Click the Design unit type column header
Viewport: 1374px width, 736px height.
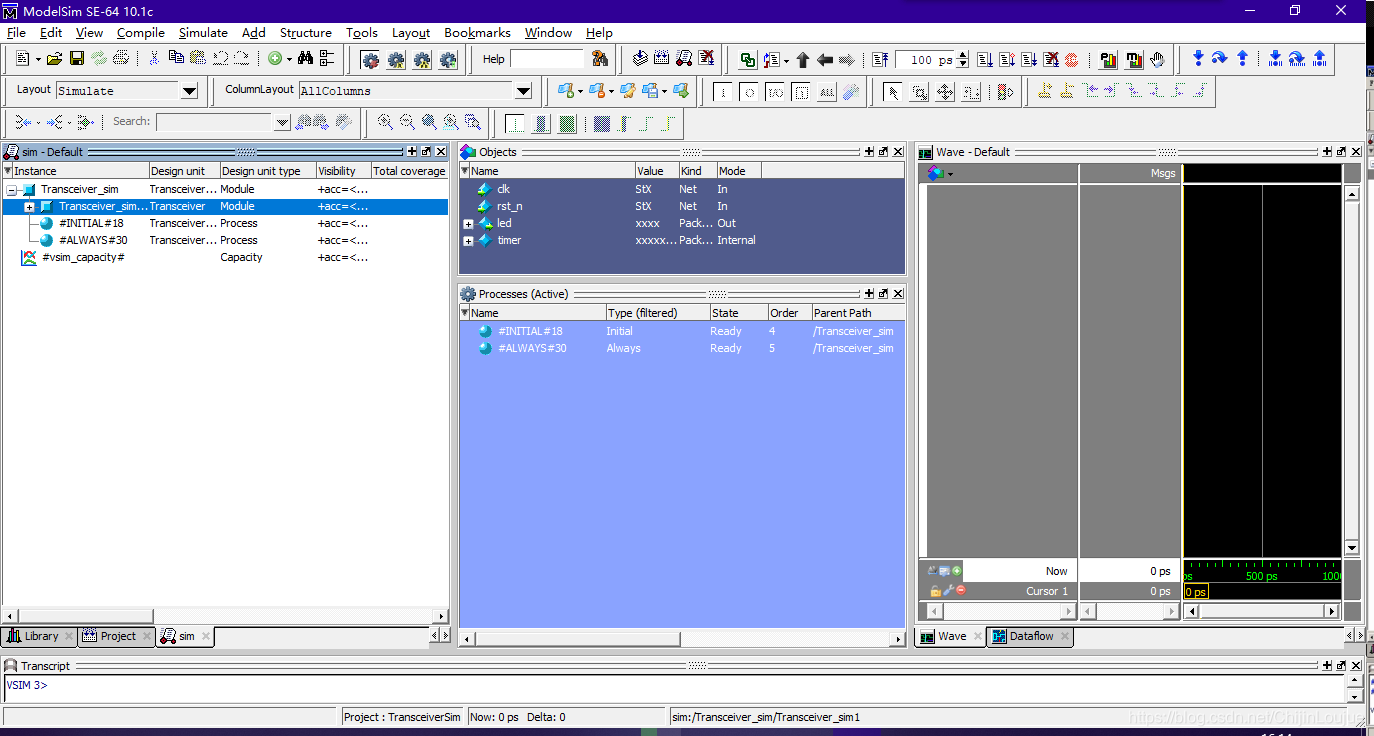(267, 171)
